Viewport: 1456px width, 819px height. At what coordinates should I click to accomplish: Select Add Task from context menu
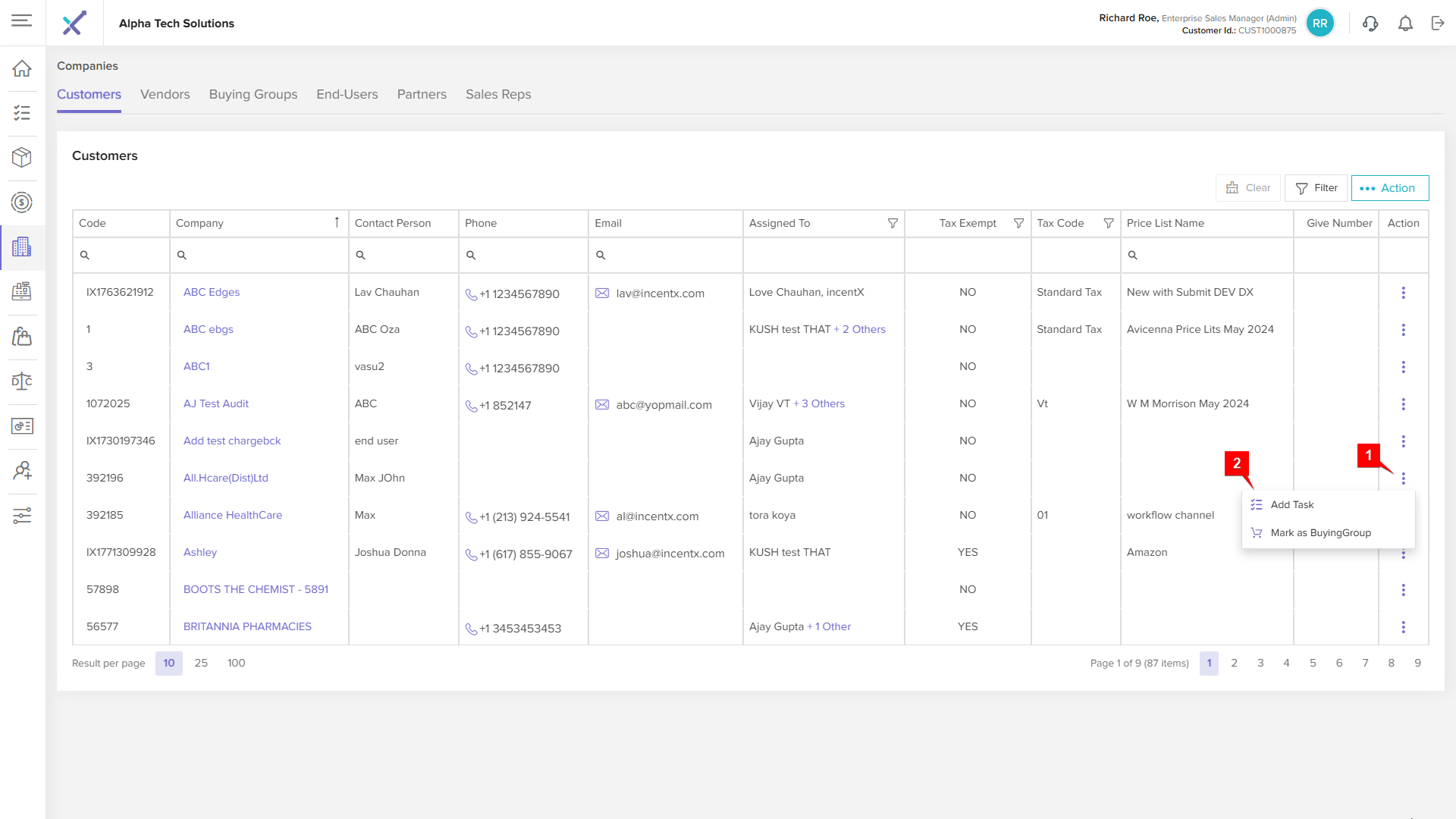click(x=1291, y=505)
